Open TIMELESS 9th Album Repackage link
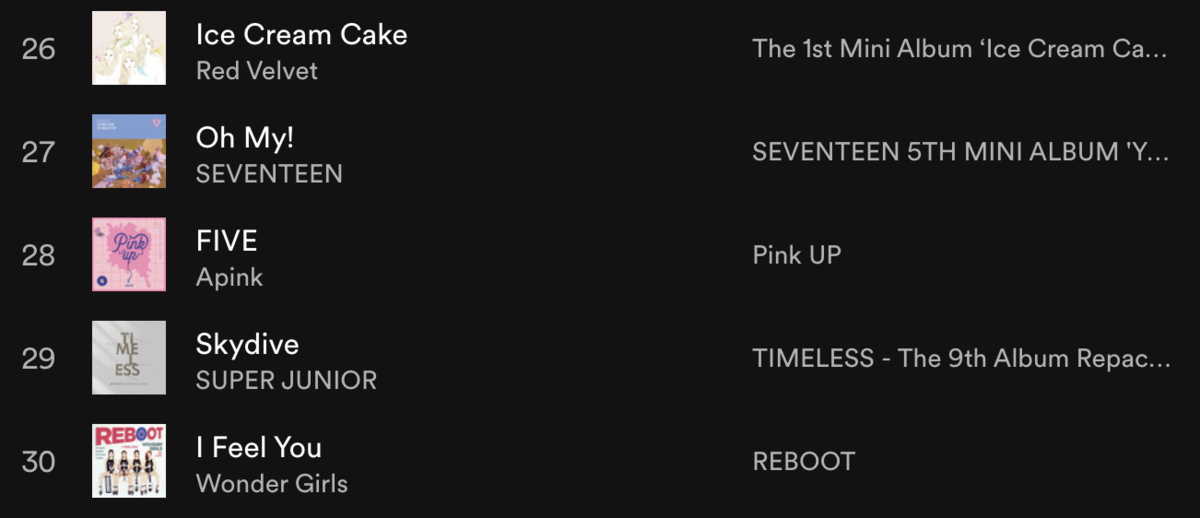 pos(961,359)
